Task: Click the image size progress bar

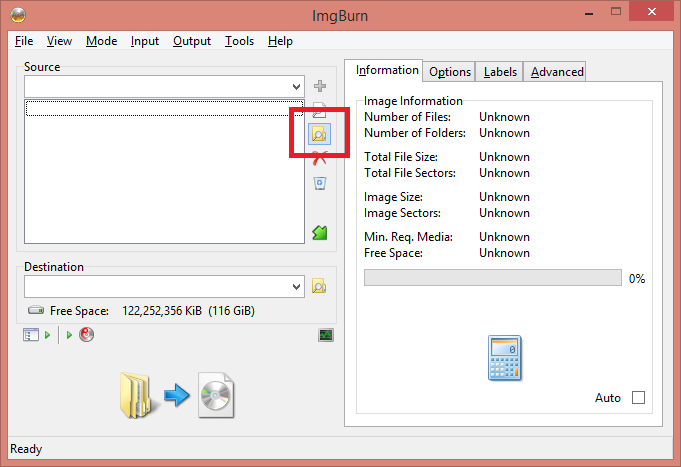Action: coord(493,278)
